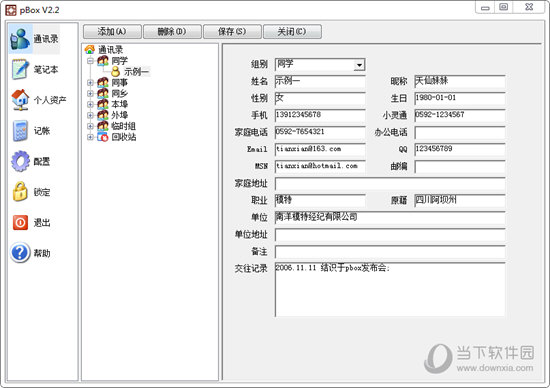Image resolution: width=550 pixels, height=388 pixels.
Task: Click the empty 备注 field
Action: 390,252
